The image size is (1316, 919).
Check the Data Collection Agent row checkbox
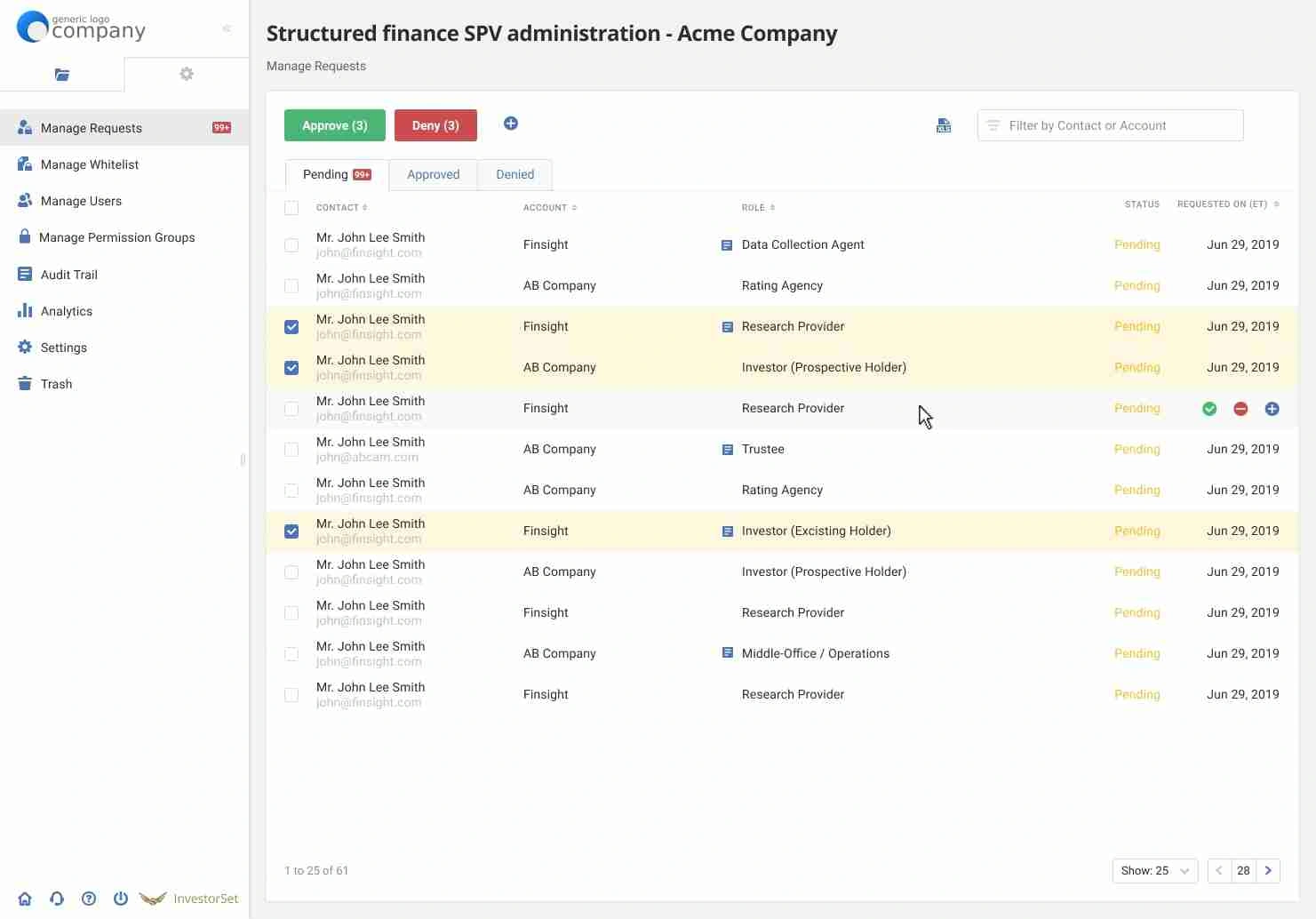click(291, 245)
